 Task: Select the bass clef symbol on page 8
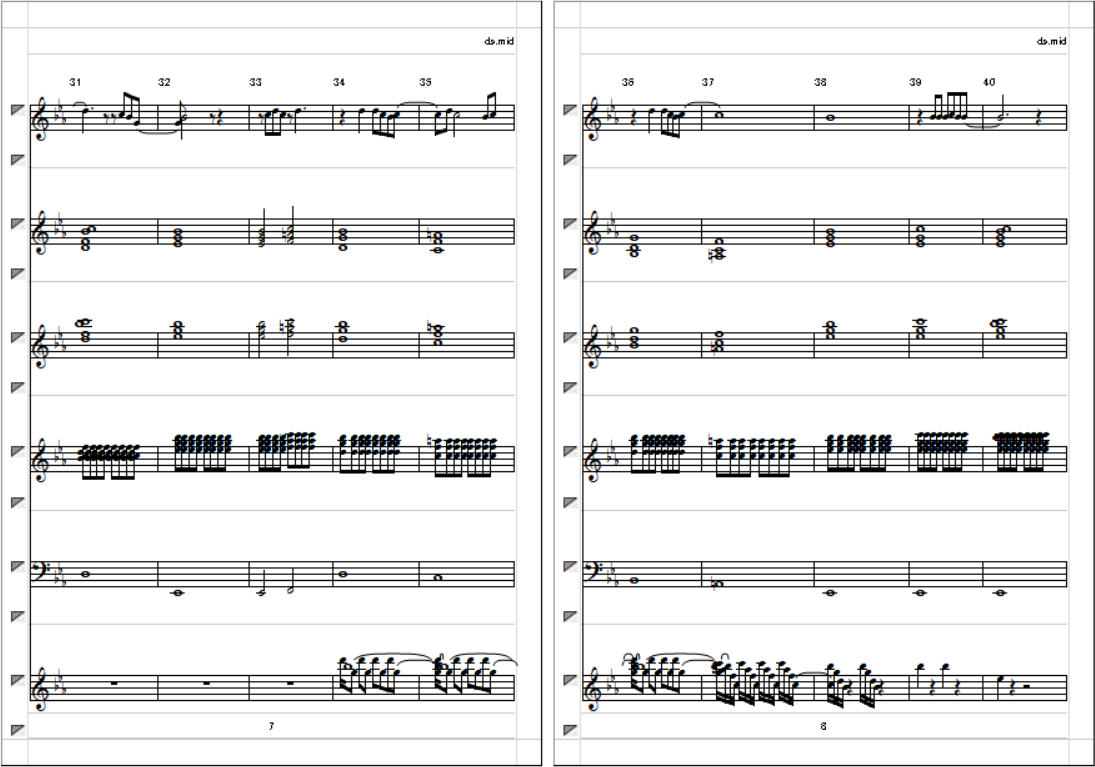coord(591,572)
